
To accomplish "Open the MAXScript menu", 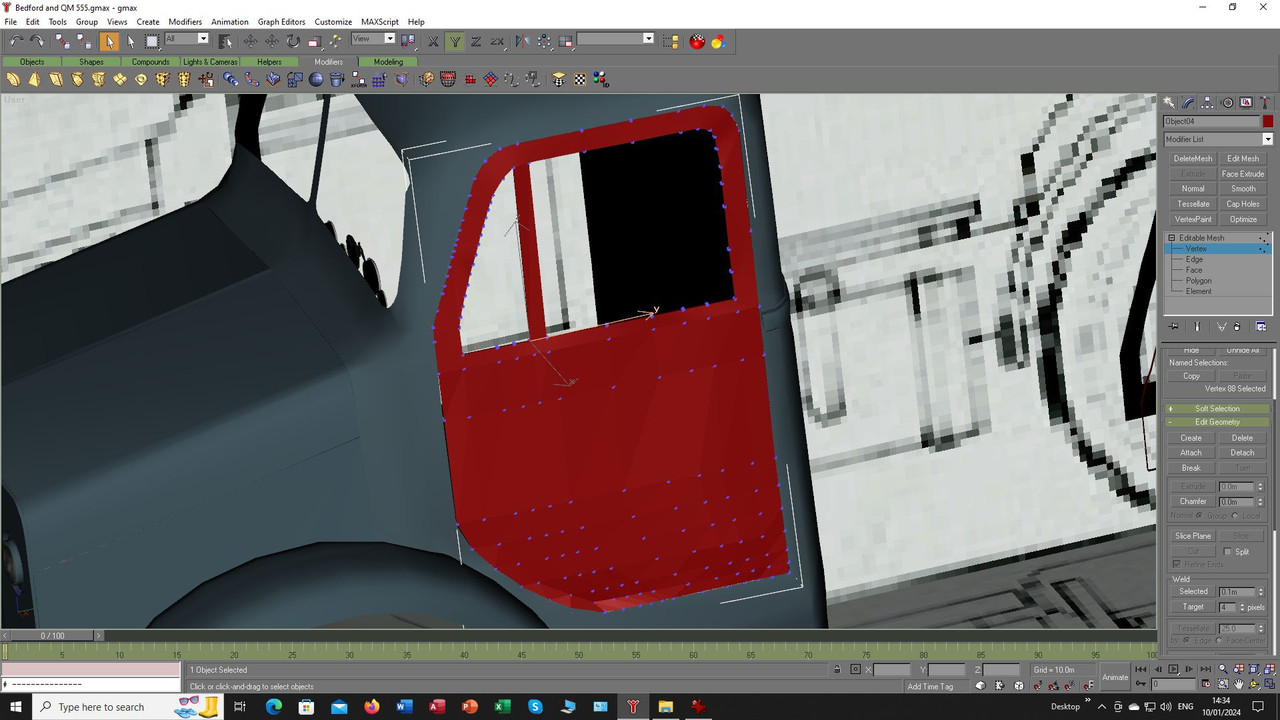I will click(380, 21).
